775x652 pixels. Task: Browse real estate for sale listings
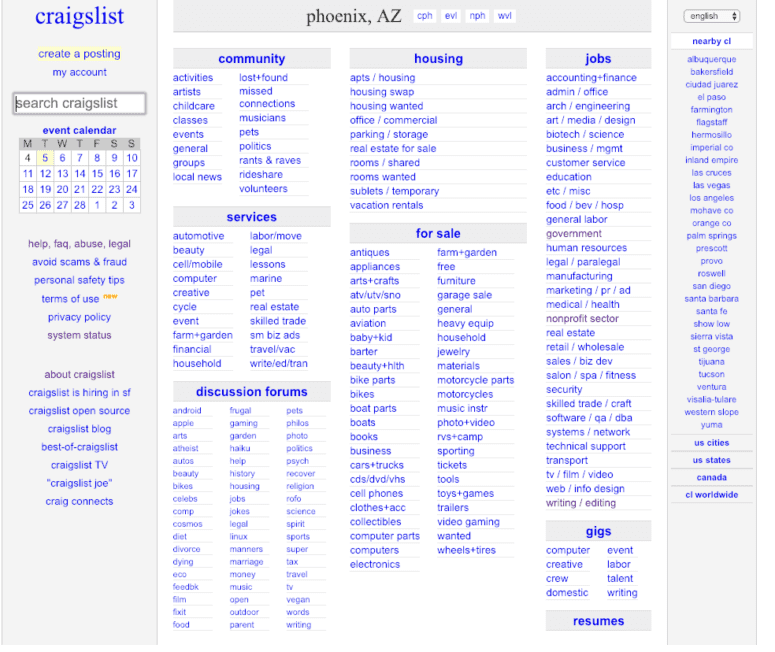click(x=393, y=148)
